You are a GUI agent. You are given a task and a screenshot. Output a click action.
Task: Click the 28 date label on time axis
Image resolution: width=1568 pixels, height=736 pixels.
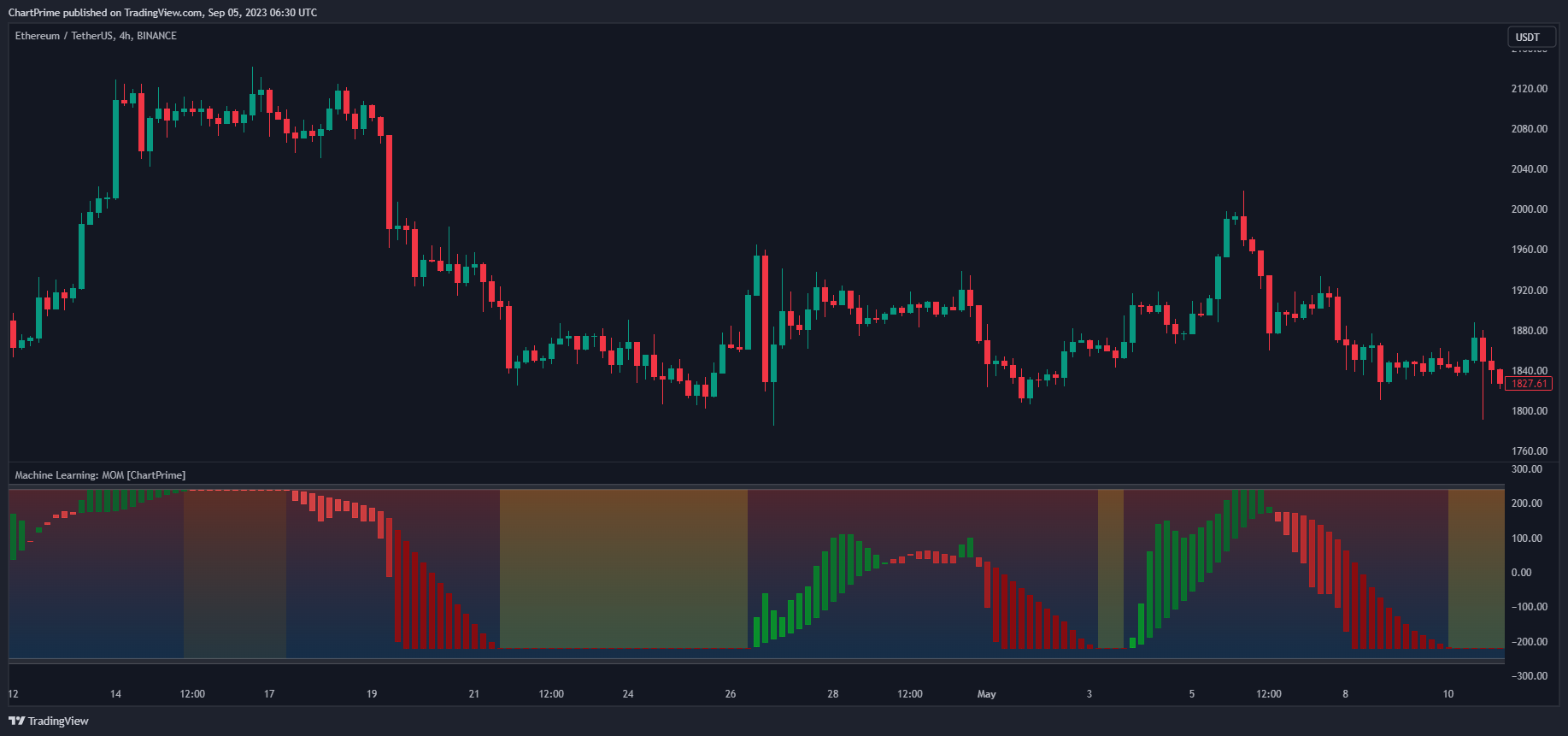click(x=833, y=694)
